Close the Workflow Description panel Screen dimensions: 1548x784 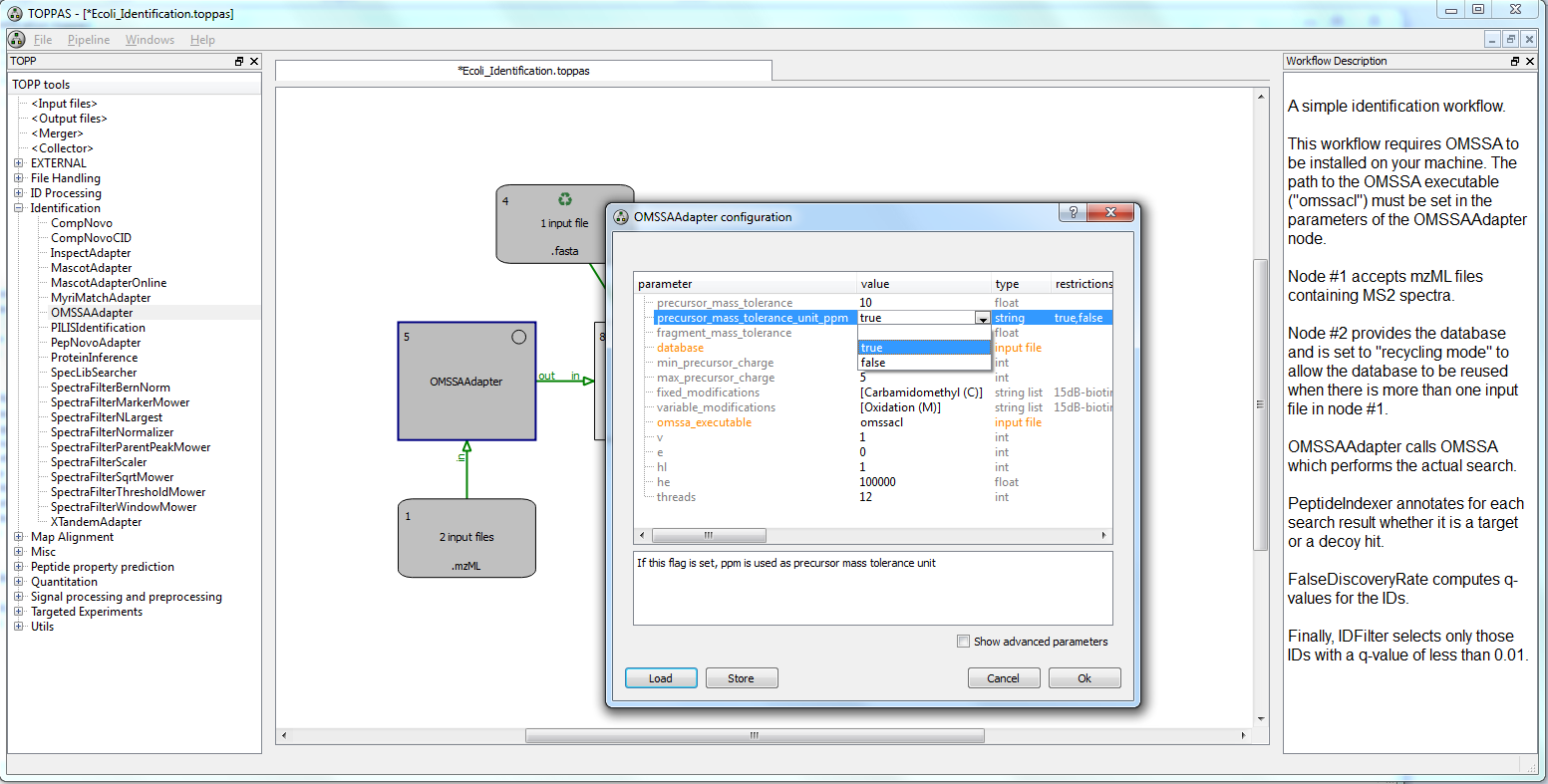click(1530, 62)
